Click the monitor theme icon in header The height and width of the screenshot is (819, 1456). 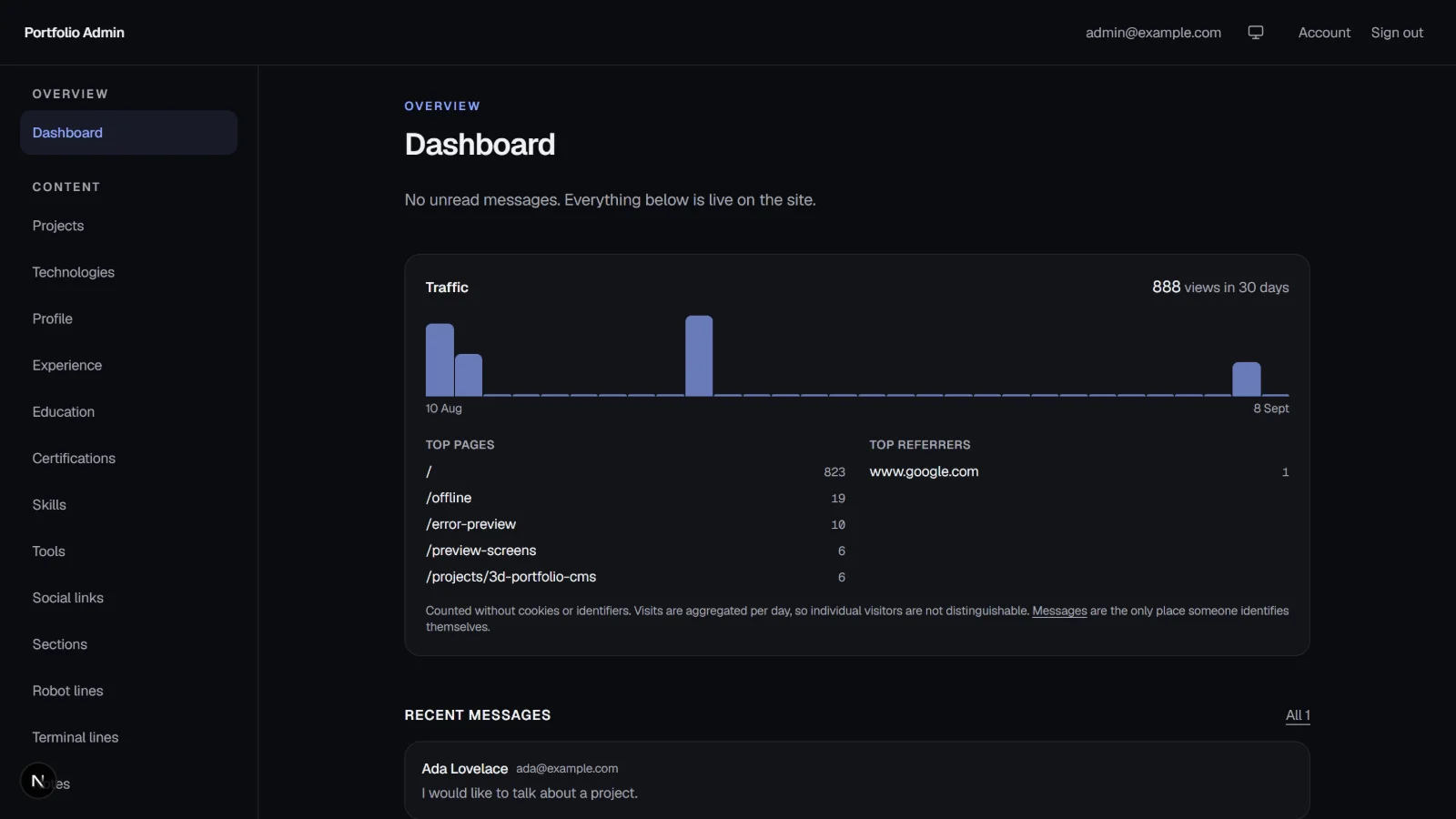pos(1256,33)
